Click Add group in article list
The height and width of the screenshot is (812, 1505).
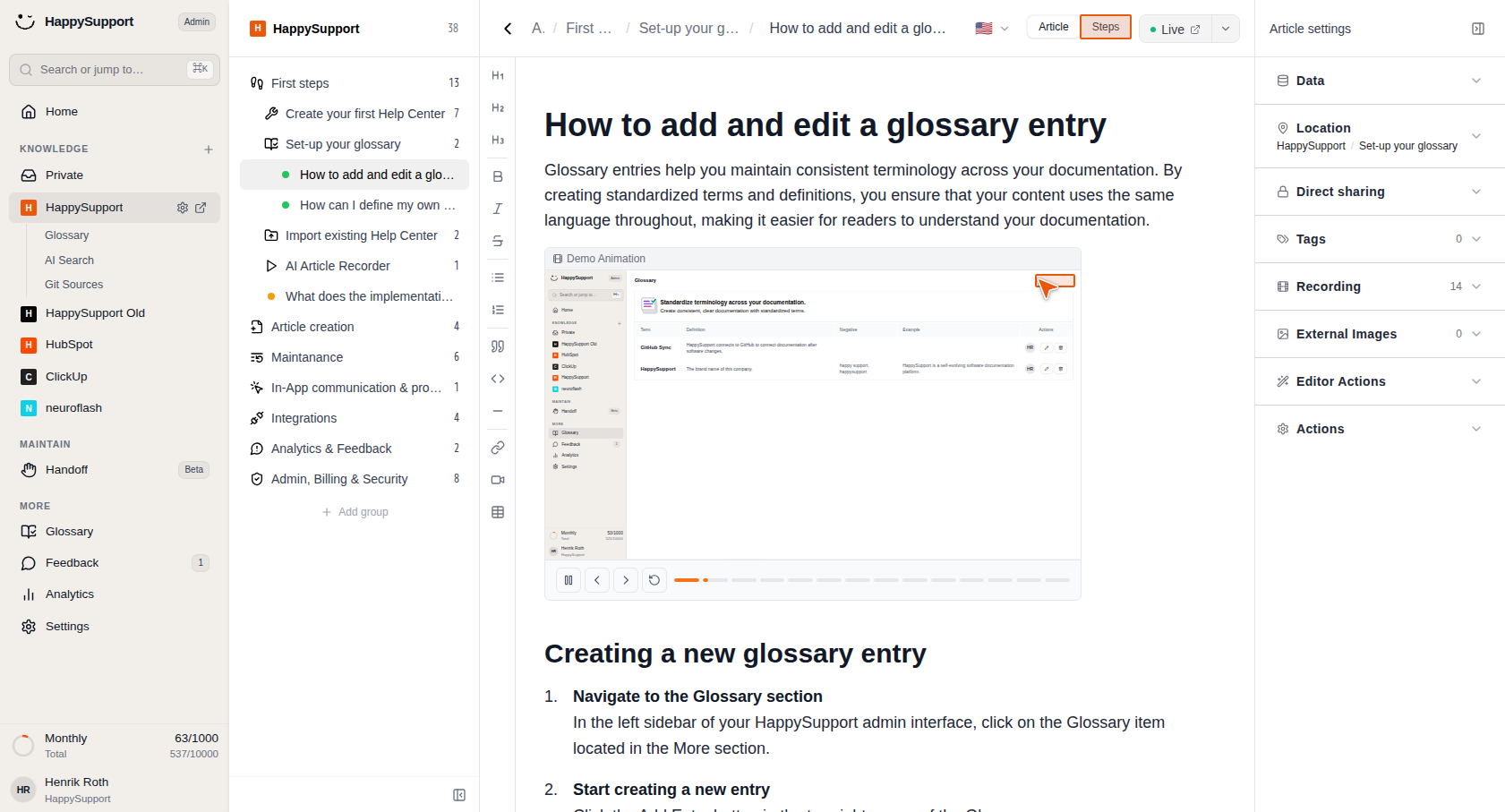tap(355, 512)
